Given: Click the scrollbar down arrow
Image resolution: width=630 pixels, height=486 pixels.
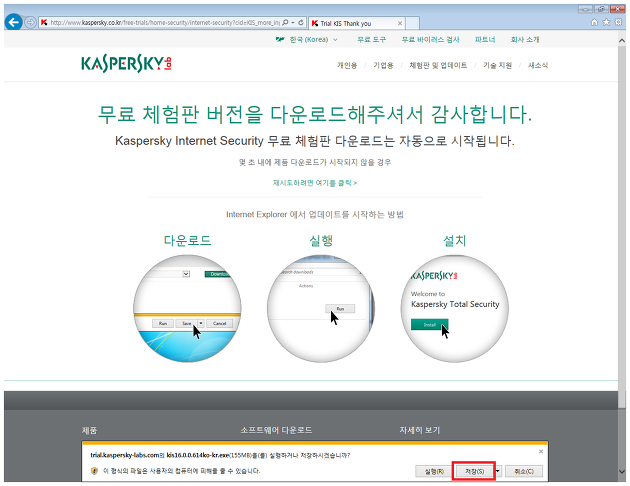Looking at the screenshot, I should click(x=622, y=472).
